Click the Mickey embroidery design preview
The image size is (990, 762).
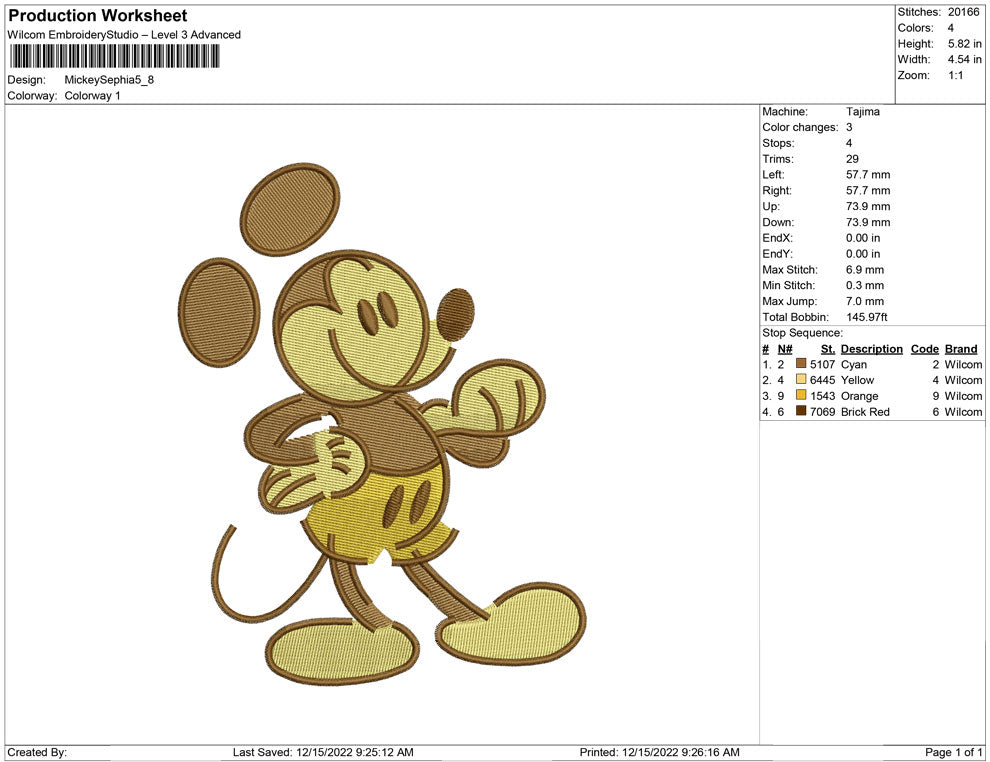click(x=381, y=424)
